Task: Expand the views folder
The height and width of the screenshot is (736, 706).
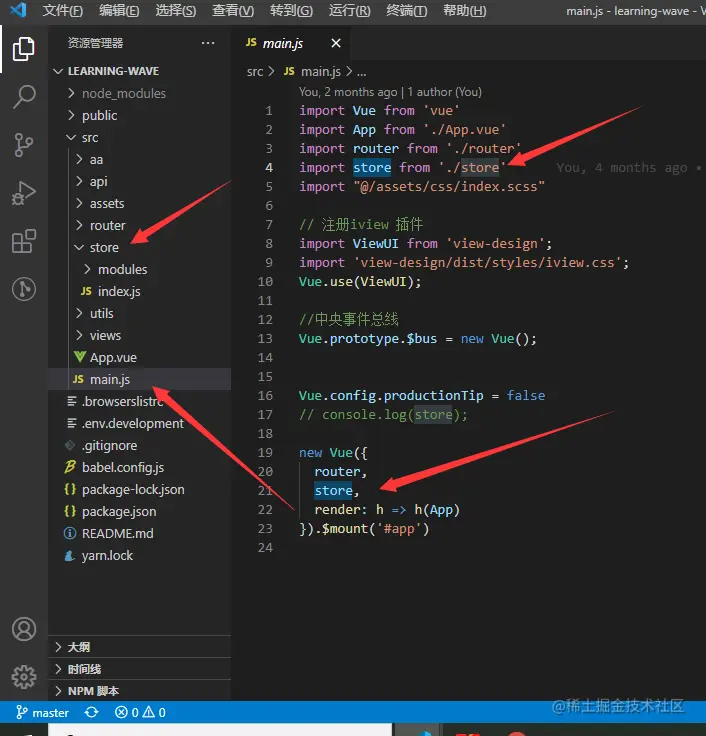Action: (x=139, y=335)
